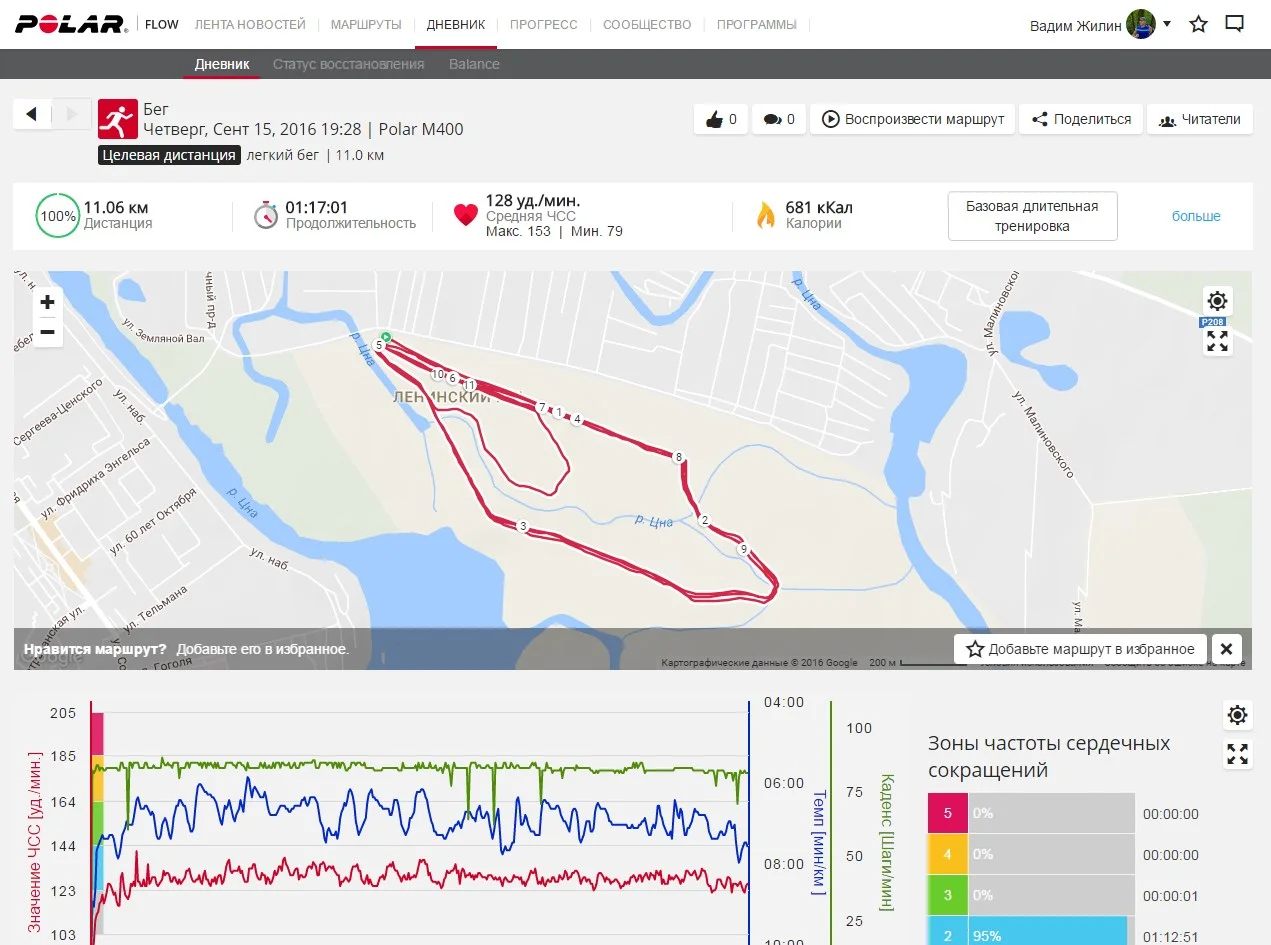Click kilometer marker 2 on map

(704, 520)
